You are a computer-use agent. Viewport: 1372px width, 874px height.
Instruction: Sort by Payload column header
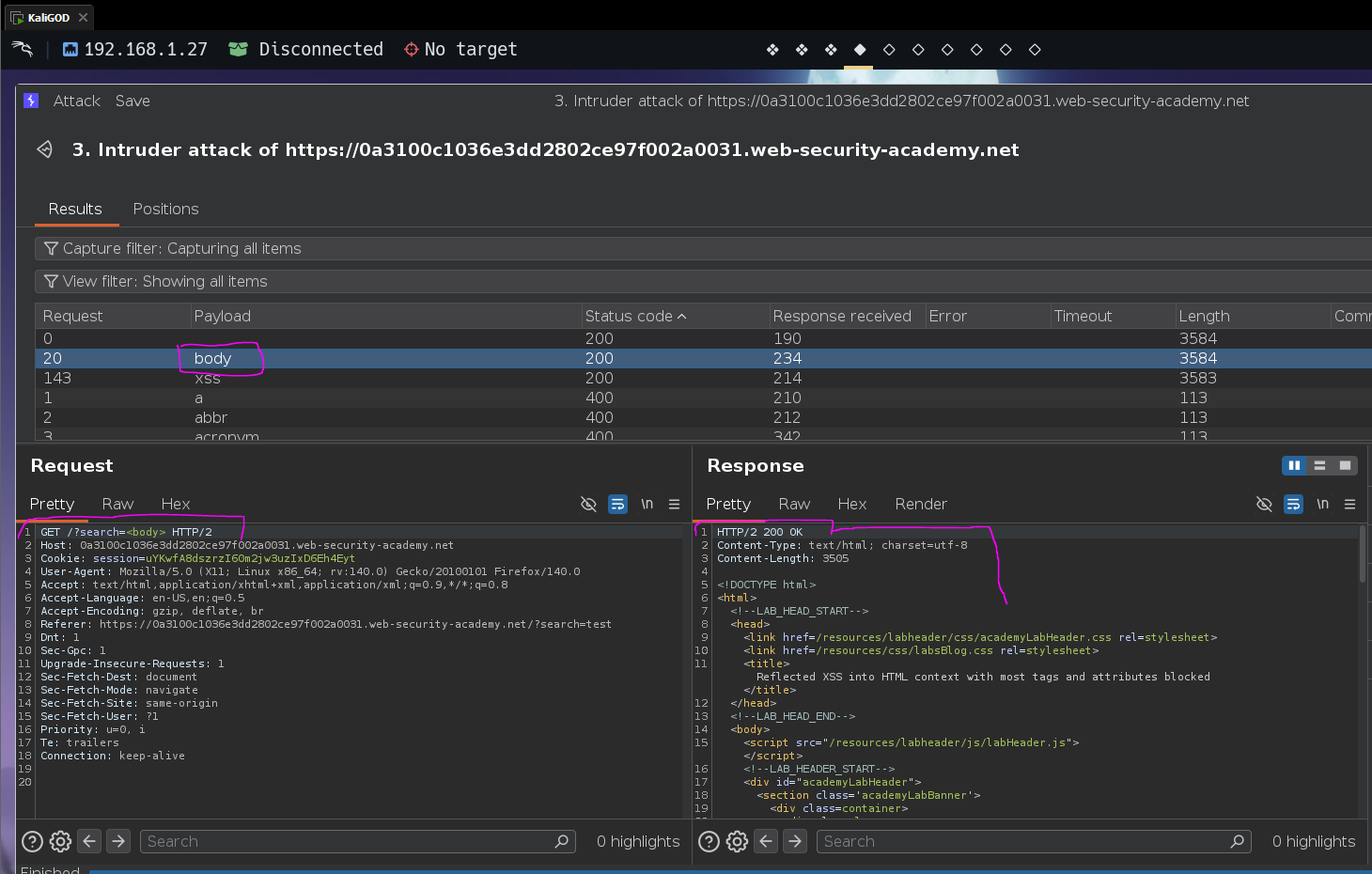[385, 316]
